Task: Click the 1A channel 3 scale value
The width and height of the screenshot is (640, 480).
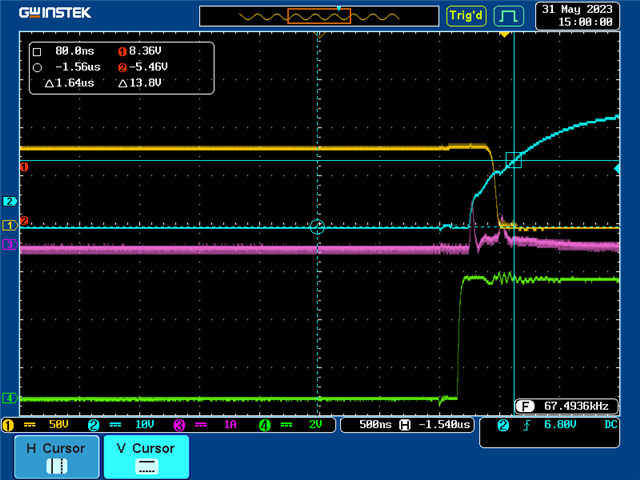Action: pyautogui.click(x=230, y=425)
